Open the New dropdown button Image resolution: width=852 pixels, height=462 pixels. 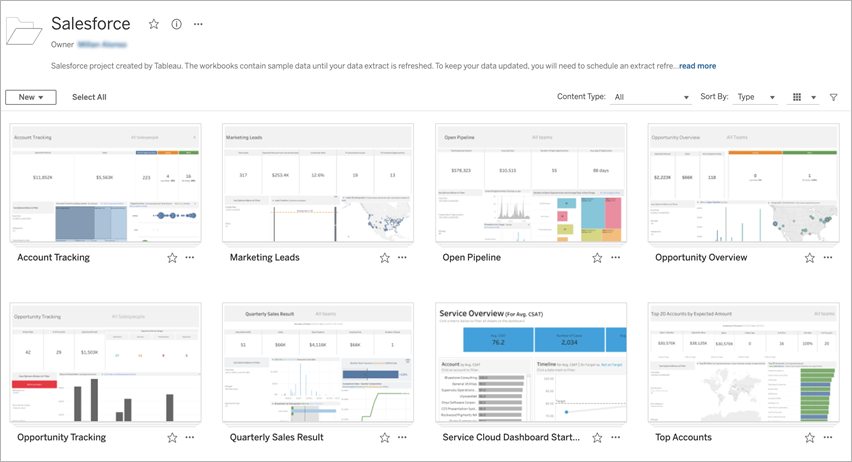31,97
